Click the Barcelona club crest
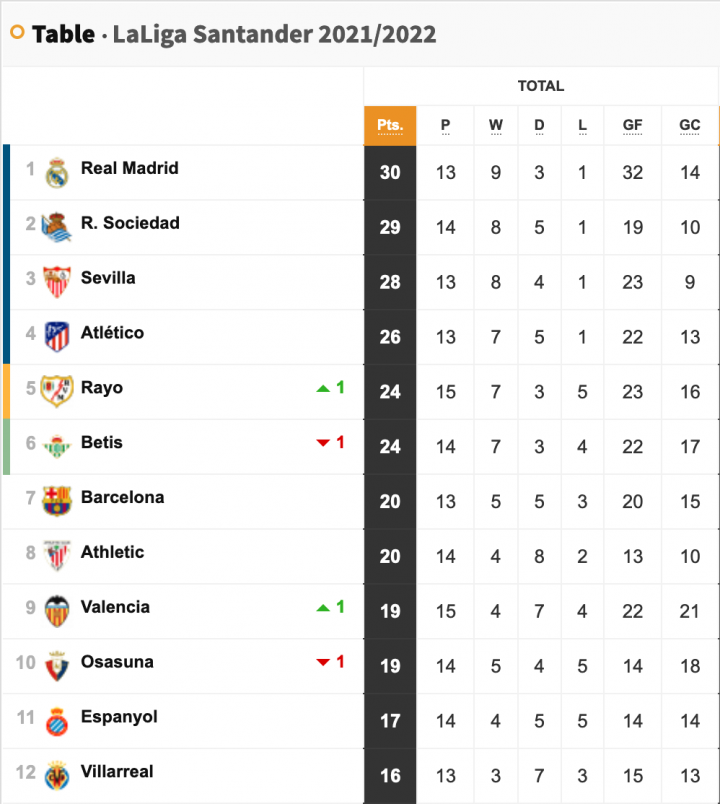Screen dimensions: 720x804 point(56,501)
